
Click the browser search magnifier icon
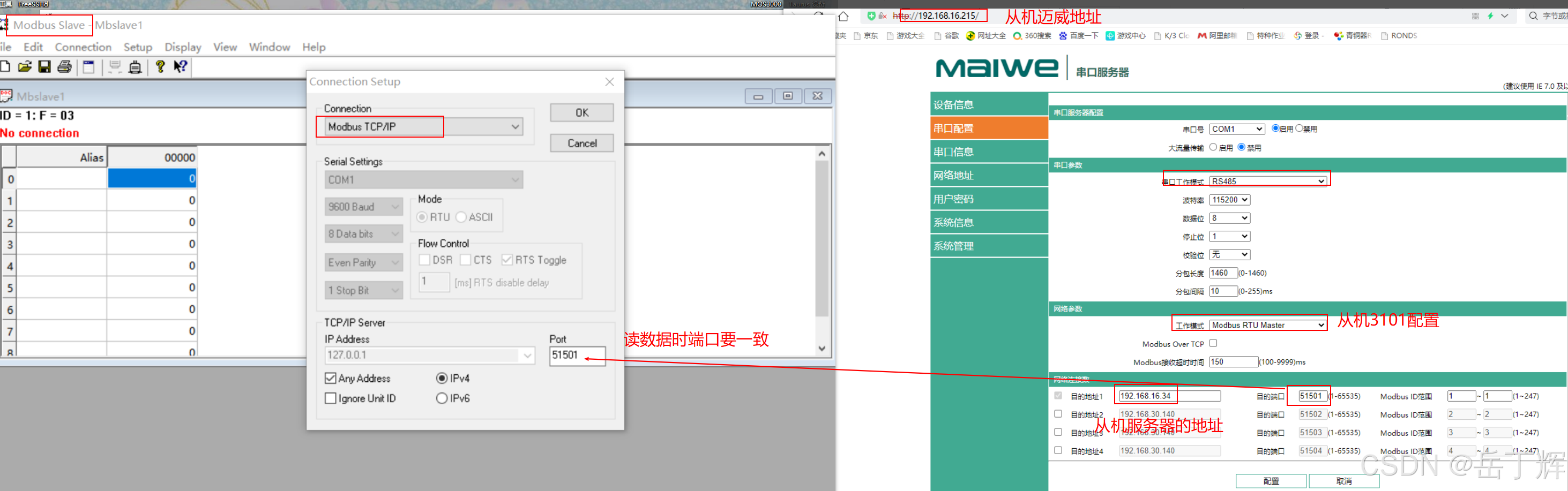[x=1533, y=16]
